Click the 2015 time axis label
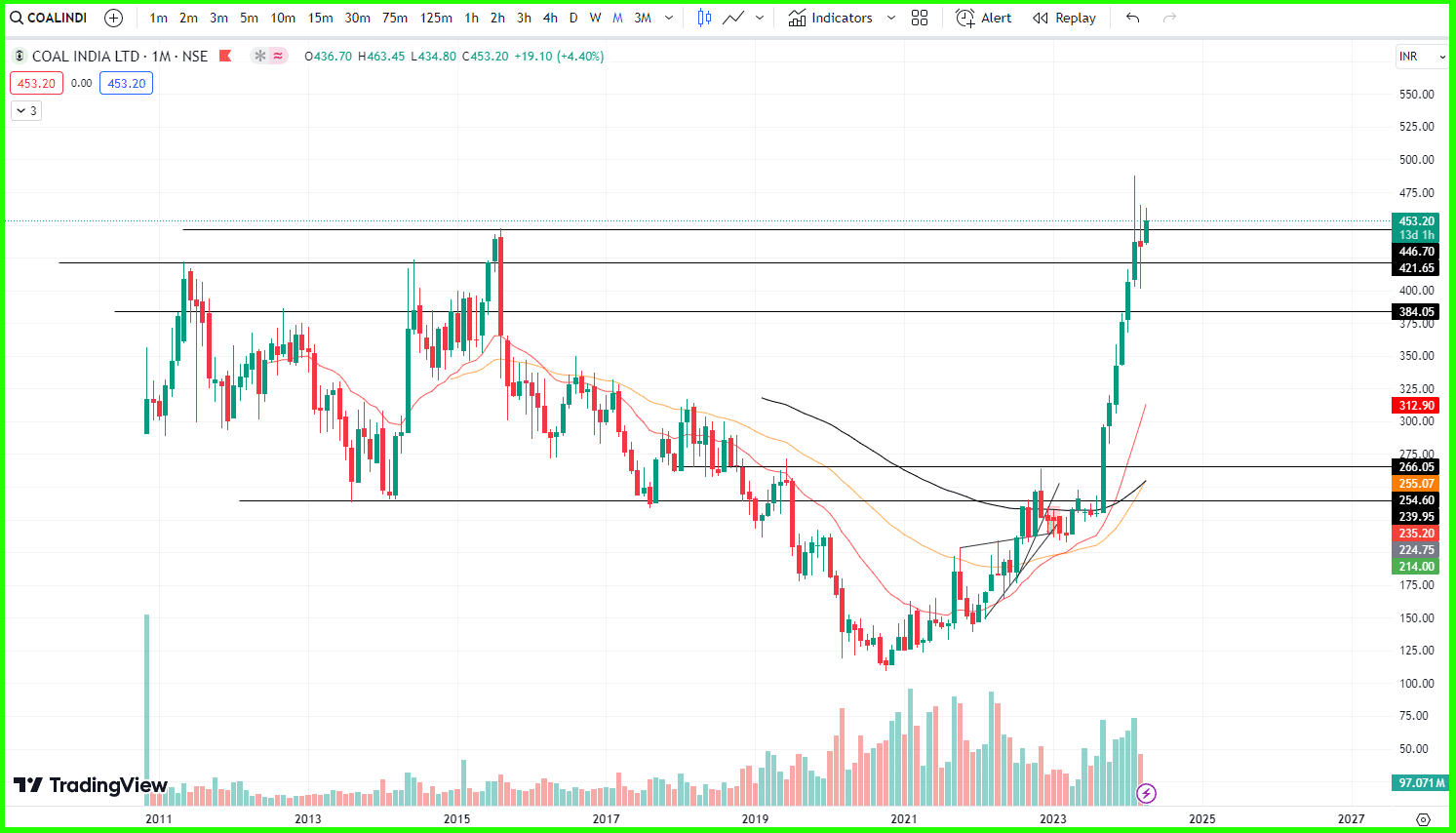 [456, 819]
